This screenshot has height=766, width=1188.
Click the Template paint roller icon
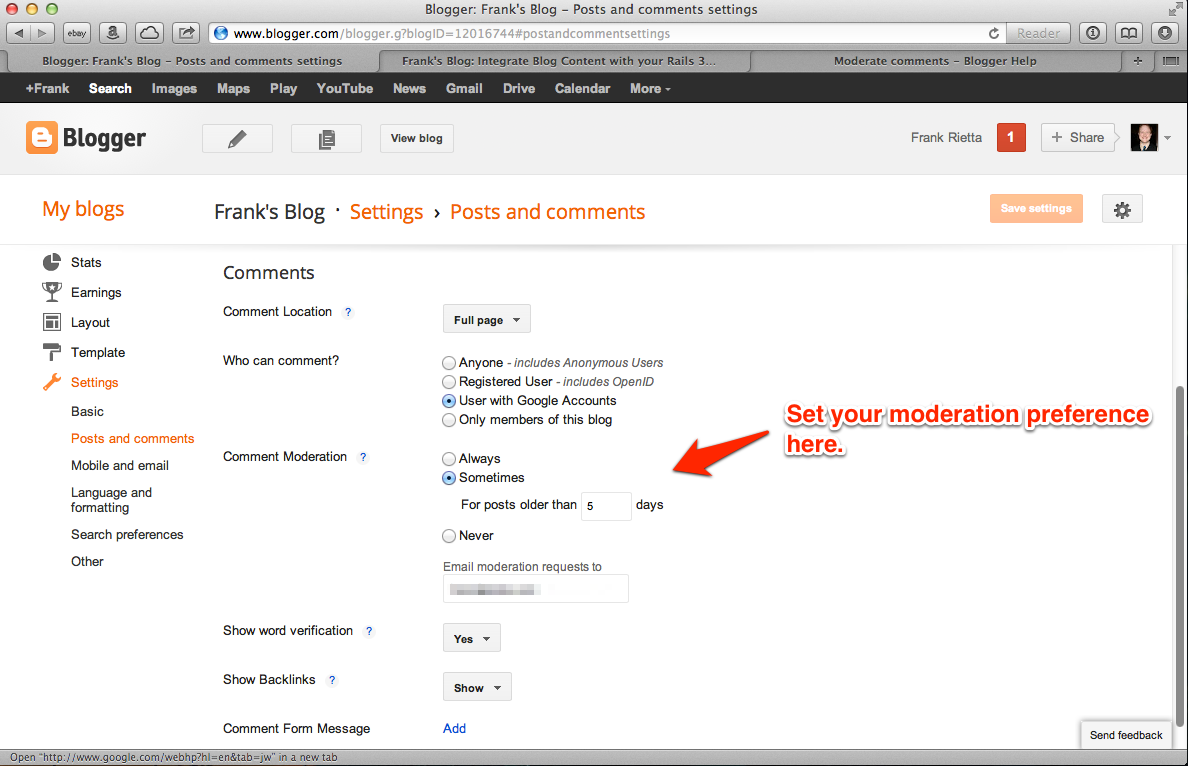(x=52, y=352)
